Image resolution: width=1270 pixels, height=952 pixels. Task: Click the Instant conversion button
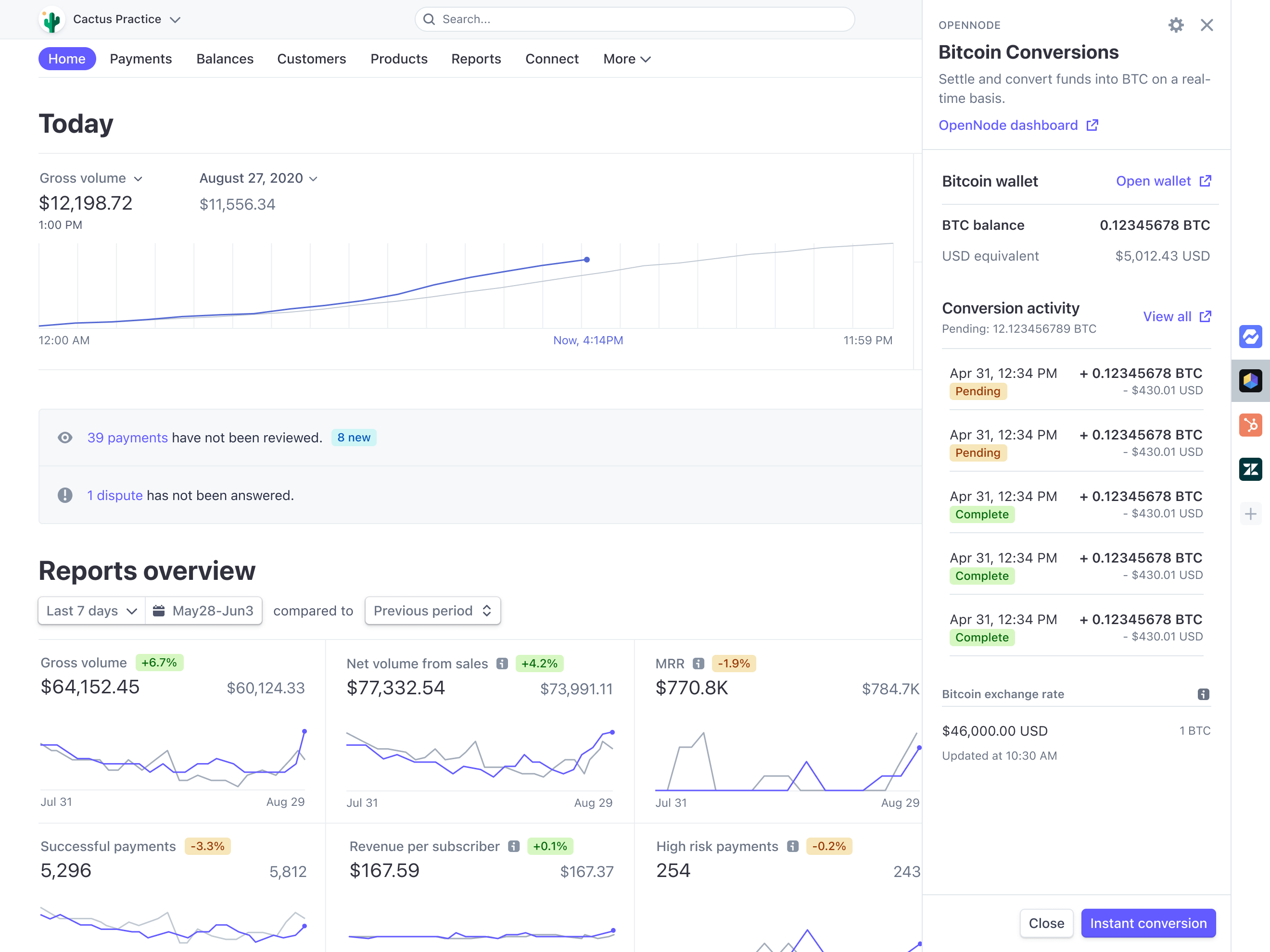[1148, 923]
